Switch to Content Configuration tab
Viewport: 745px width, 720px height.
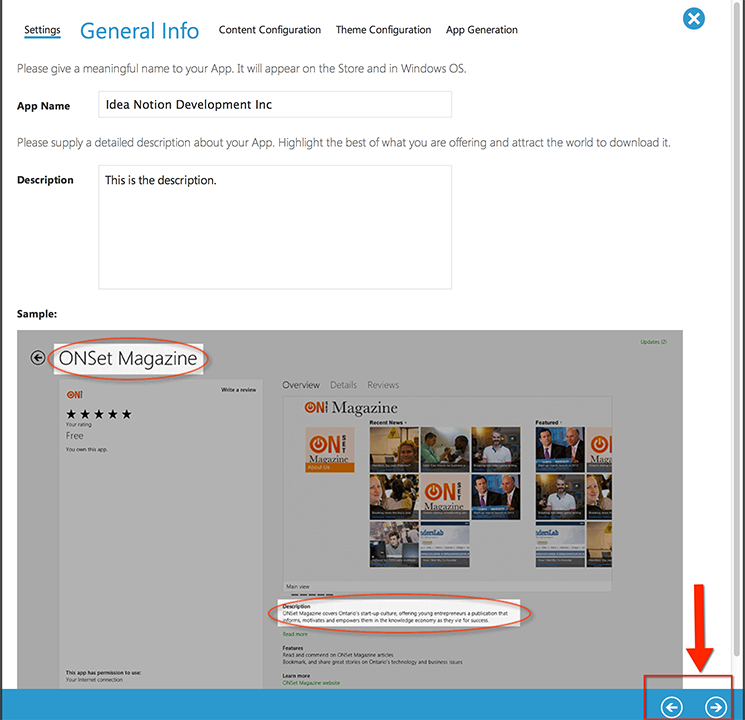[269, 30]
